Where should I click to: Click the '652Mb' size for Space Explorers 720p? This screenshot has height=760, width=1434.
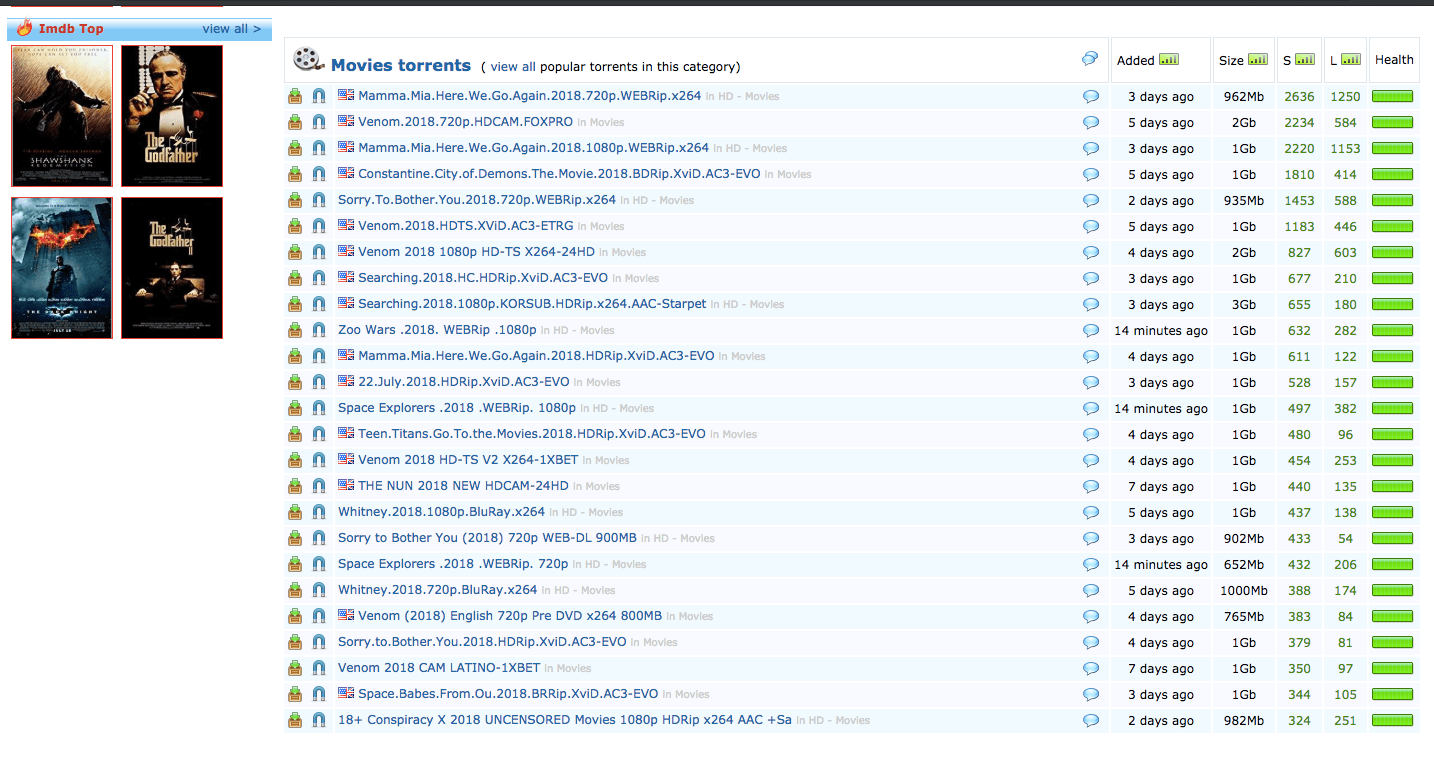[1244, 565]
